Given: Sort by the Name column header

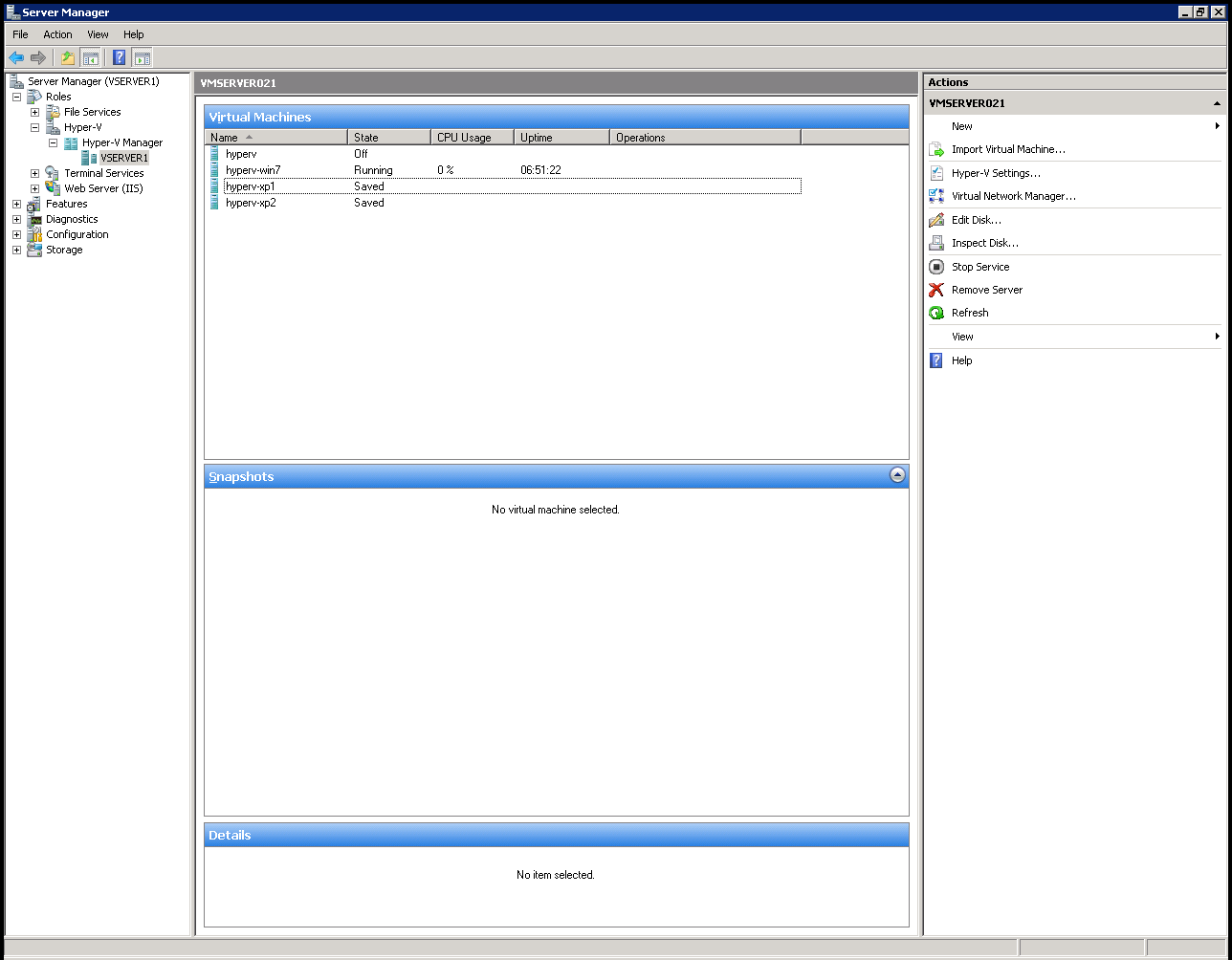Looking at the screenshot, I should point(276,138).
